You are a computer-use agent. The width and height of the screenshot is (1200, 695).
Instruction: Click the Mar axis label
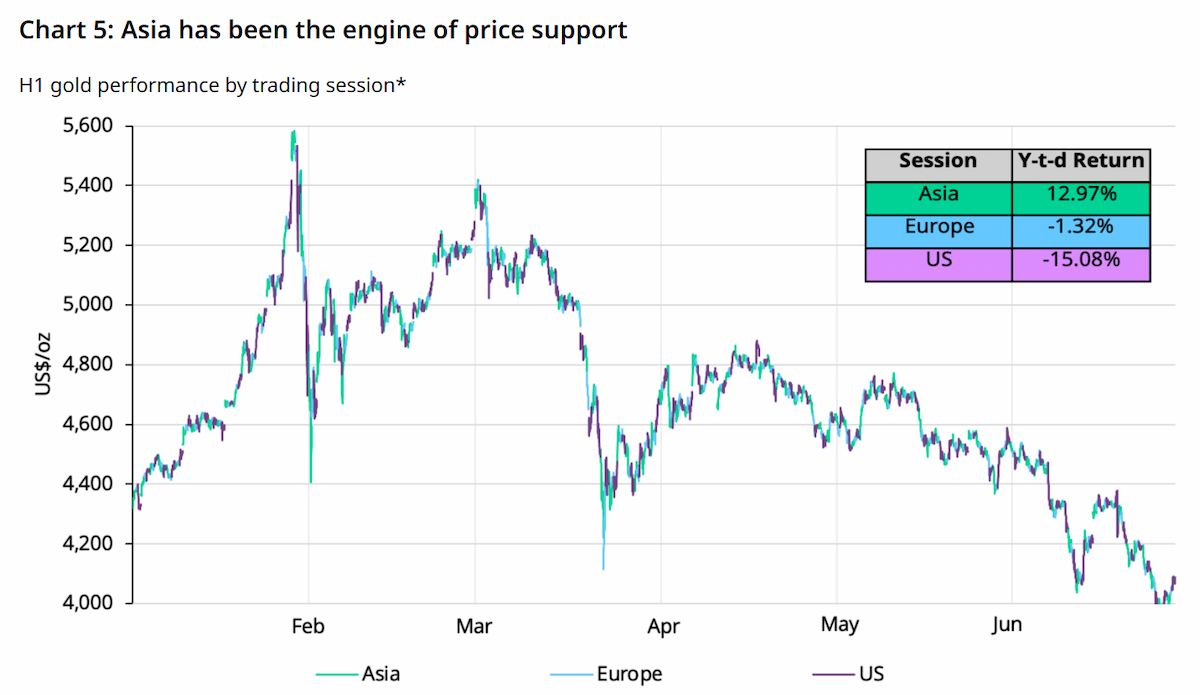coord(474,626)
